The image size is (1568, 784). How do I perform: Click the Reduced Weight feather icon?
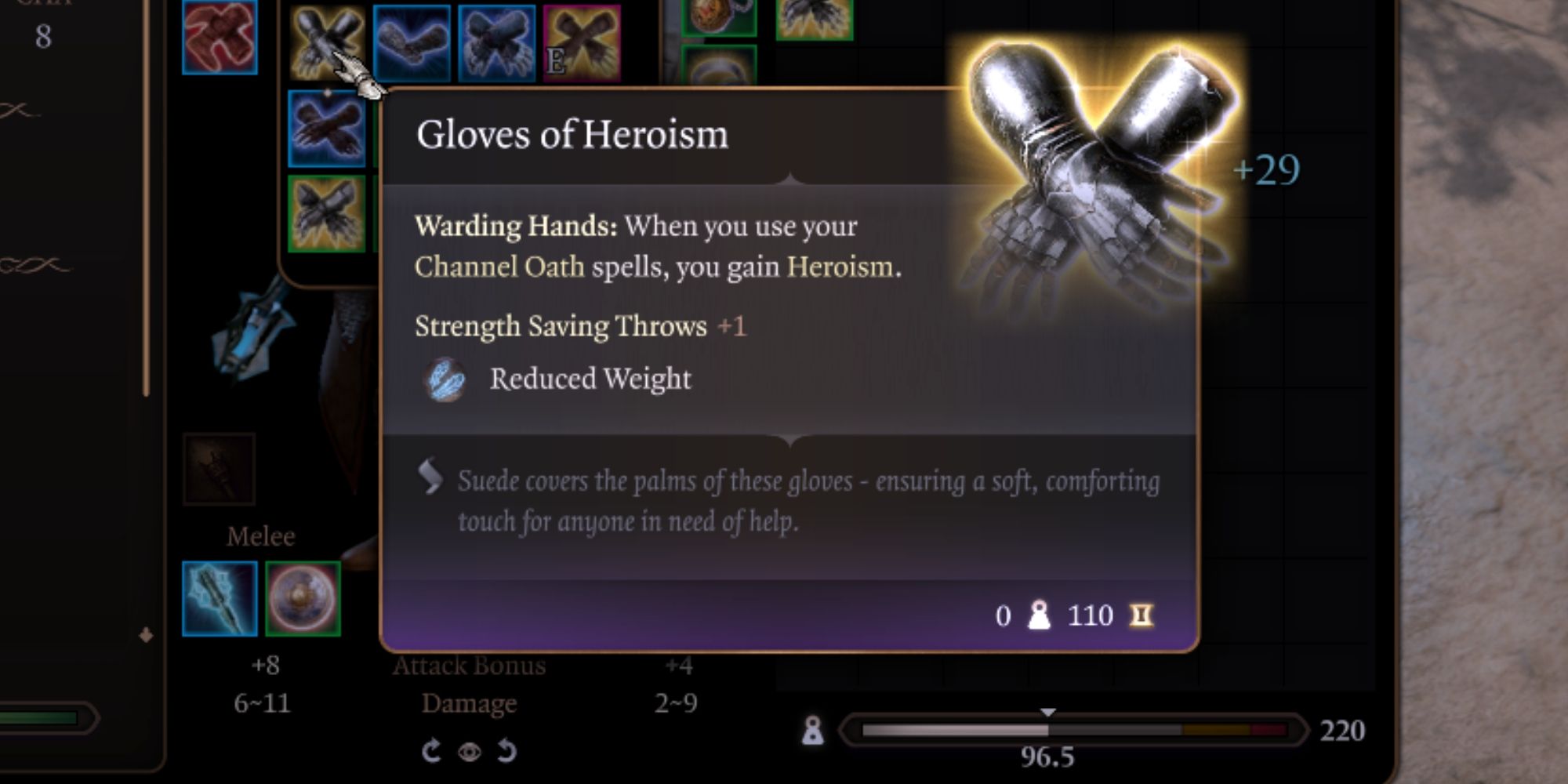(445, 379)
